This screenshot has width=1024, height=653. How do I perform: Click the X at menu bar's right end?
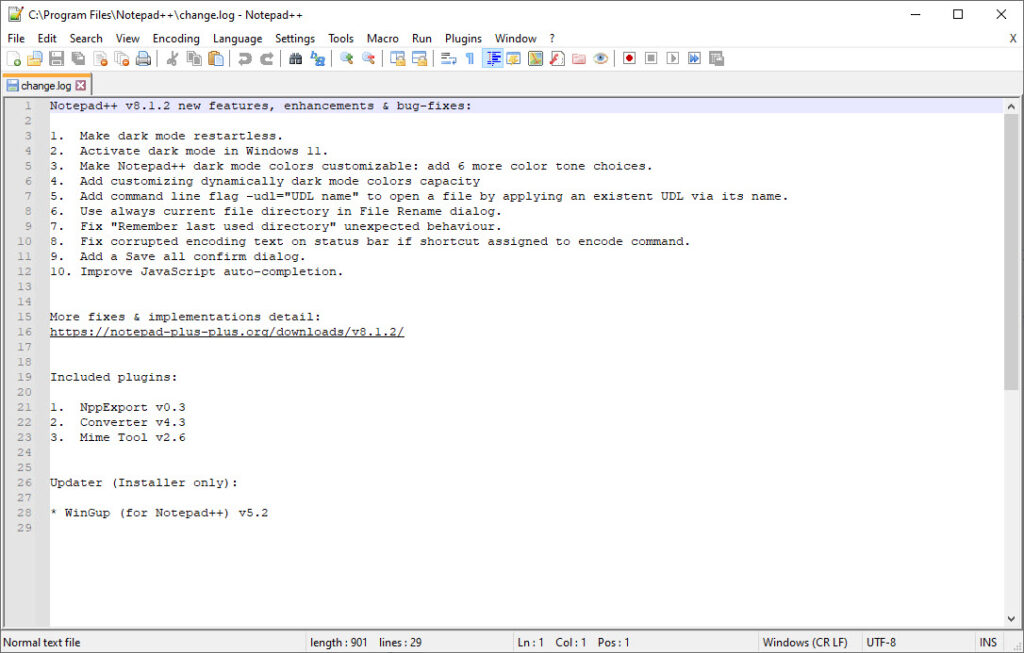tap(1013, 39)
